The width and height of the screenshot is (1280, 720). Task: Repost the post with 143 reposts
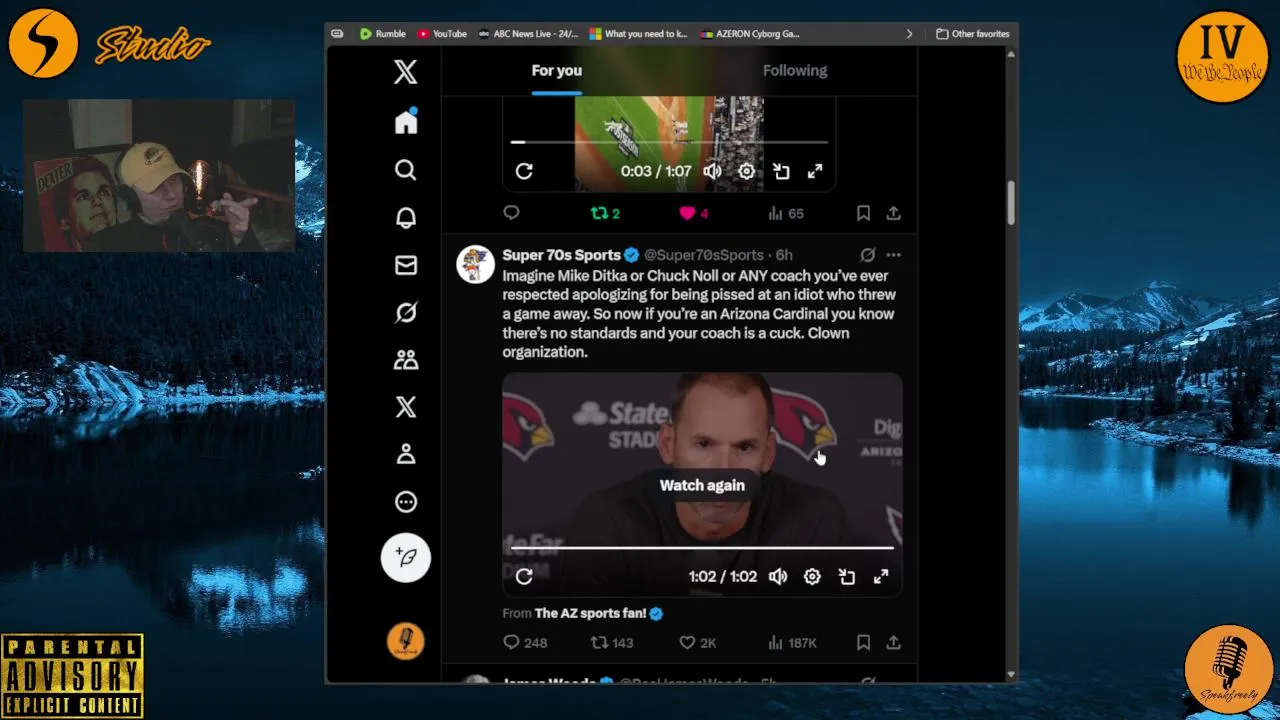coord(612,642)
